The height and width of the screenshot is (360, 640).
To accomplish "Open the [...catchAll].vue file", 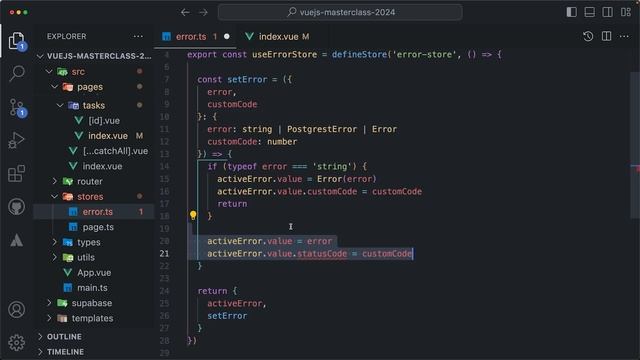I will point(93,151).
